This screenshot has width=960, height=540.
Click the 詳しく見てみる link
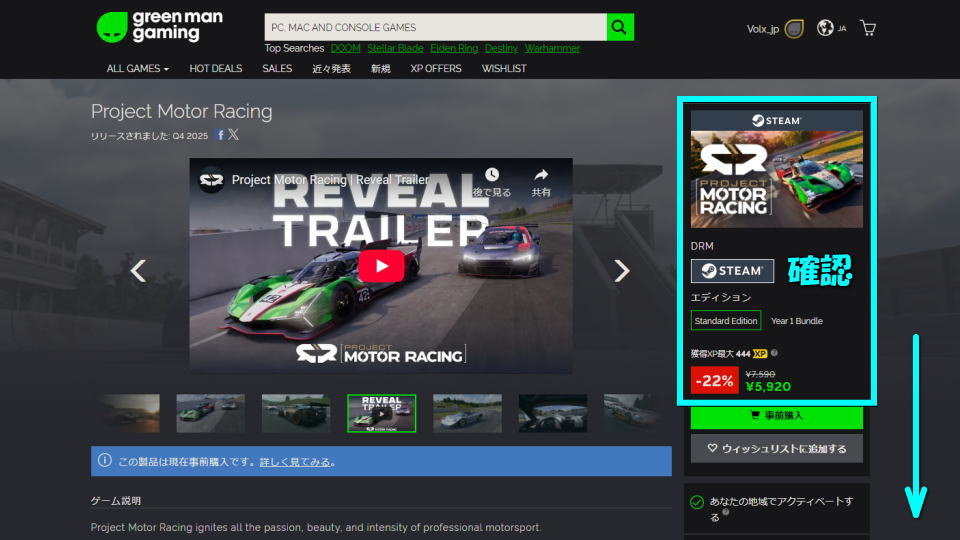[295, 462]
